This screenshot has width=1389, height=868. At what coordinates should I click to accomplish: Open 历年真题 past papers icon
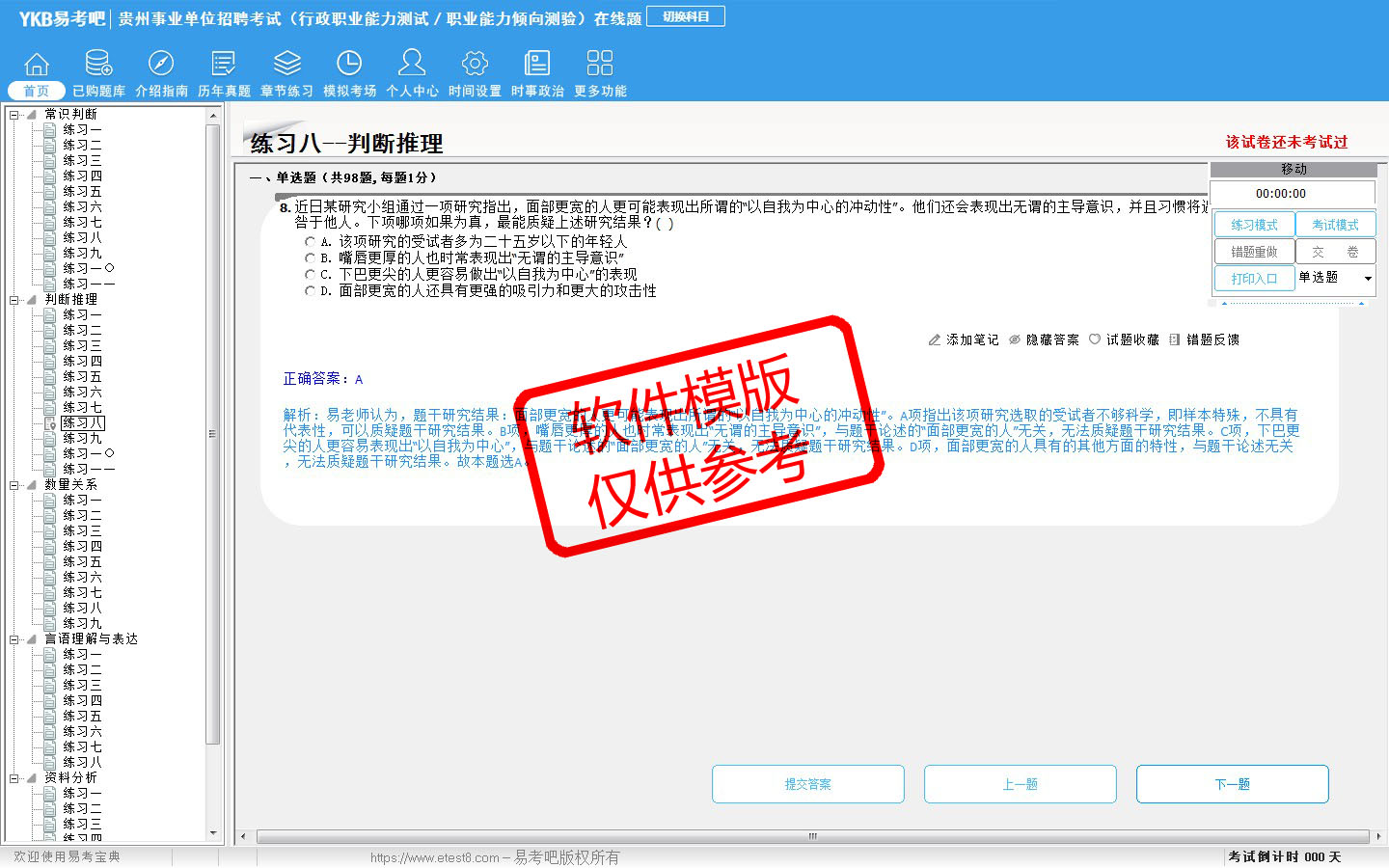pos(224,65)
